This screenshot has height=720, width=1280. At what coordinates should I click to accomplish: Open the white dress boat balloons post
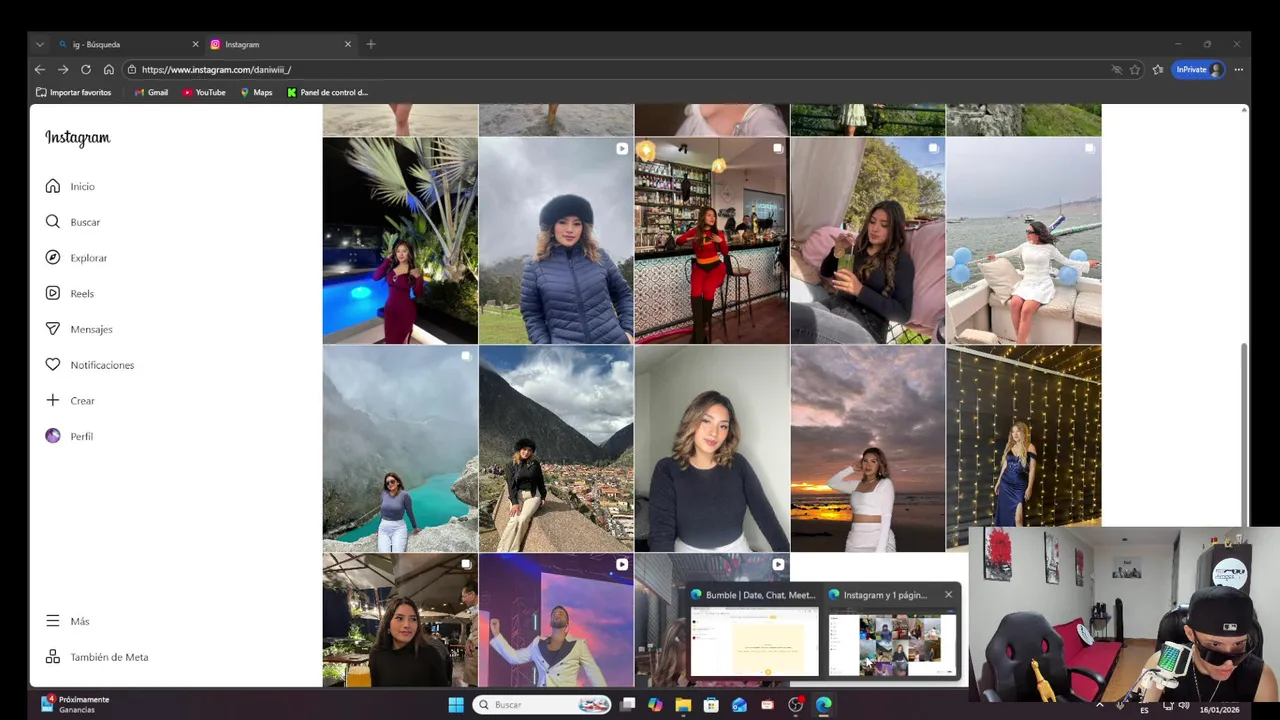1024,240
